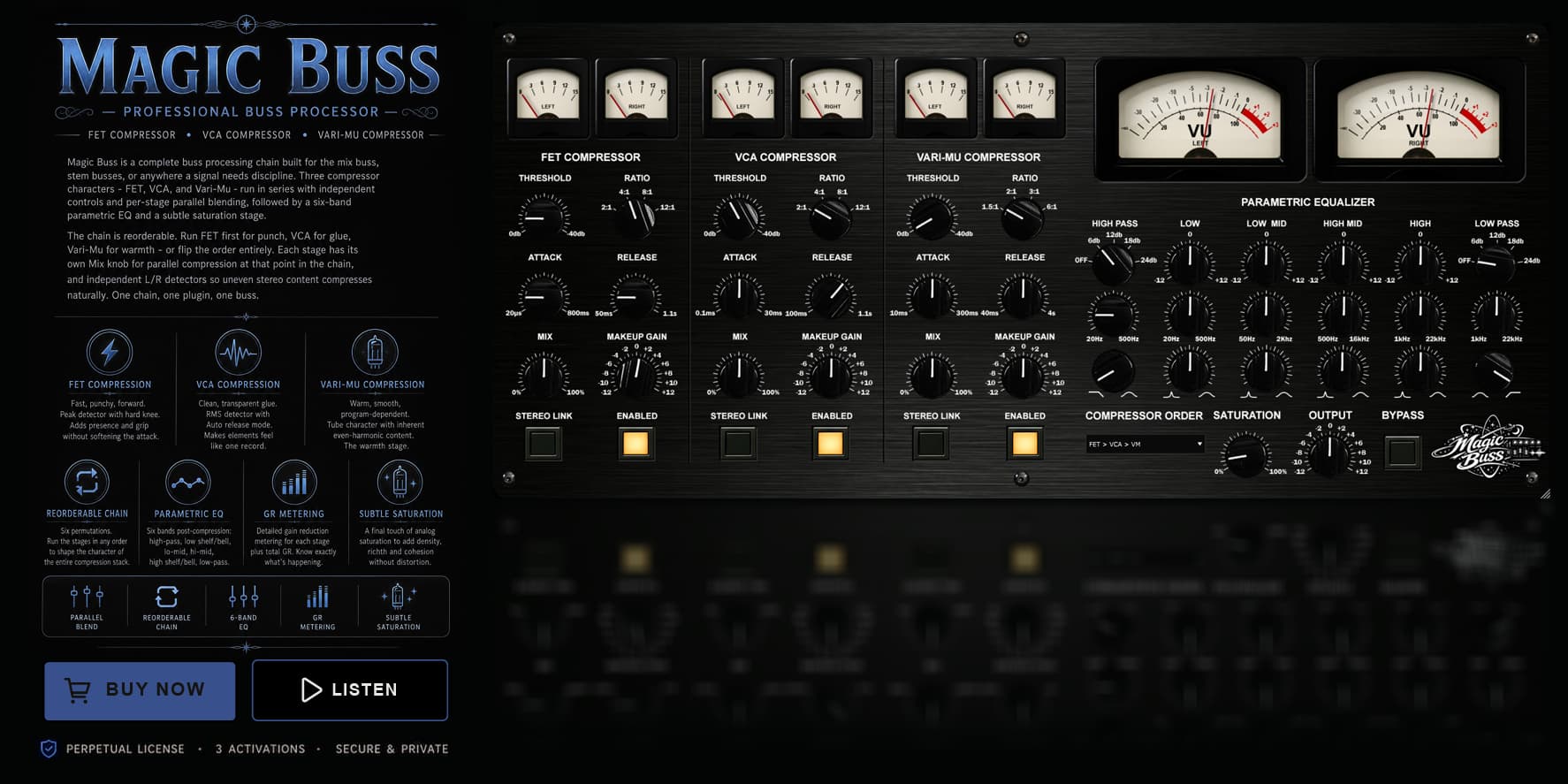1568x784 pixels.
Task: Click the Vari-Mu RIGHT gain reduction meter
Action: tap(1024, 97)
